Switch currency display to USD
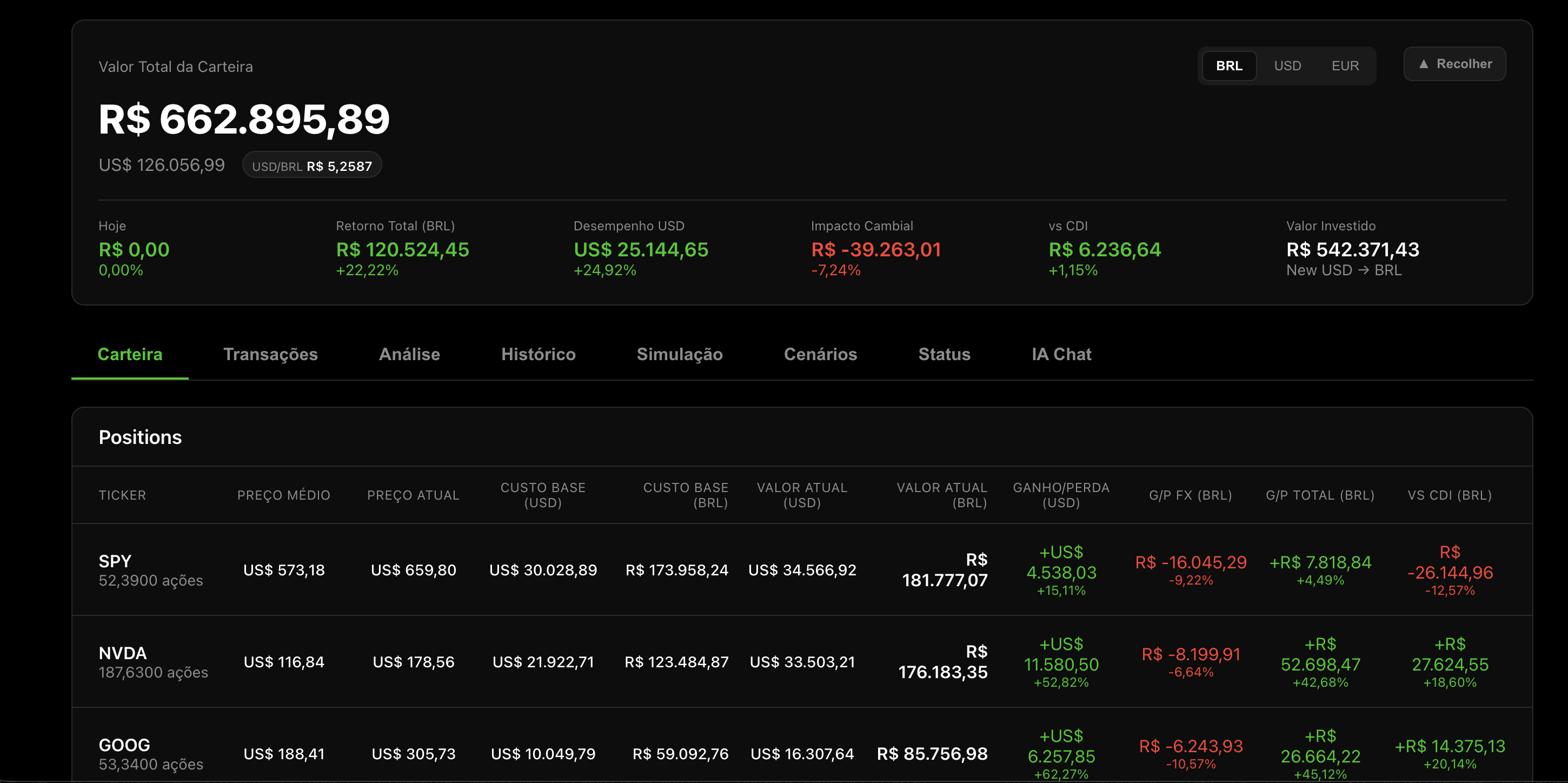Screen dimensions: 1568x783 (1287, 66)
